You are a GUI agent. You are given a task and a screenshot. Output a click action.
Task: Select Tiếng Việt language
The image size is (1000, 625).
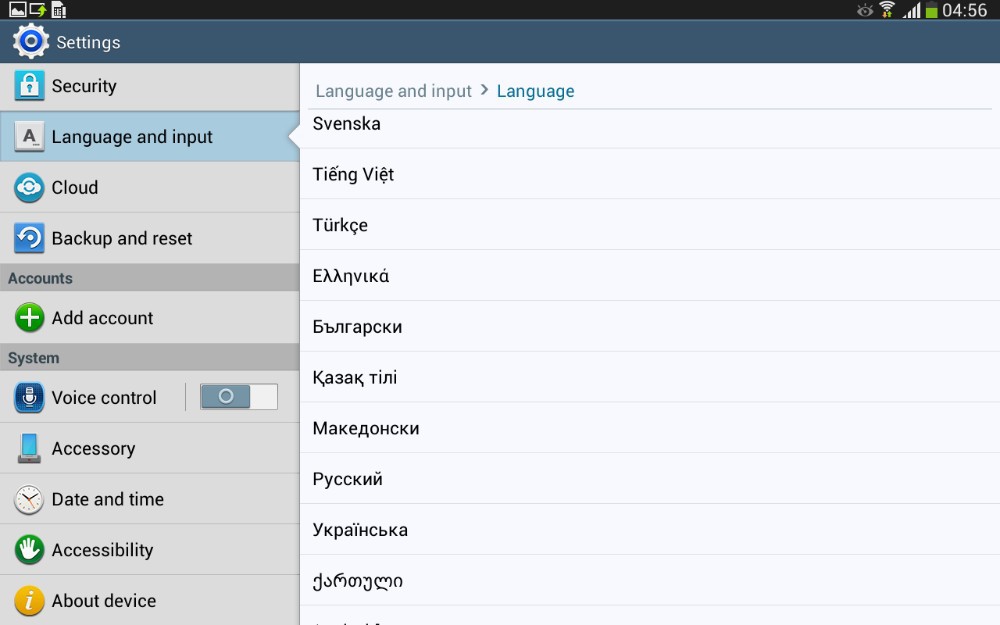[353, 174]
